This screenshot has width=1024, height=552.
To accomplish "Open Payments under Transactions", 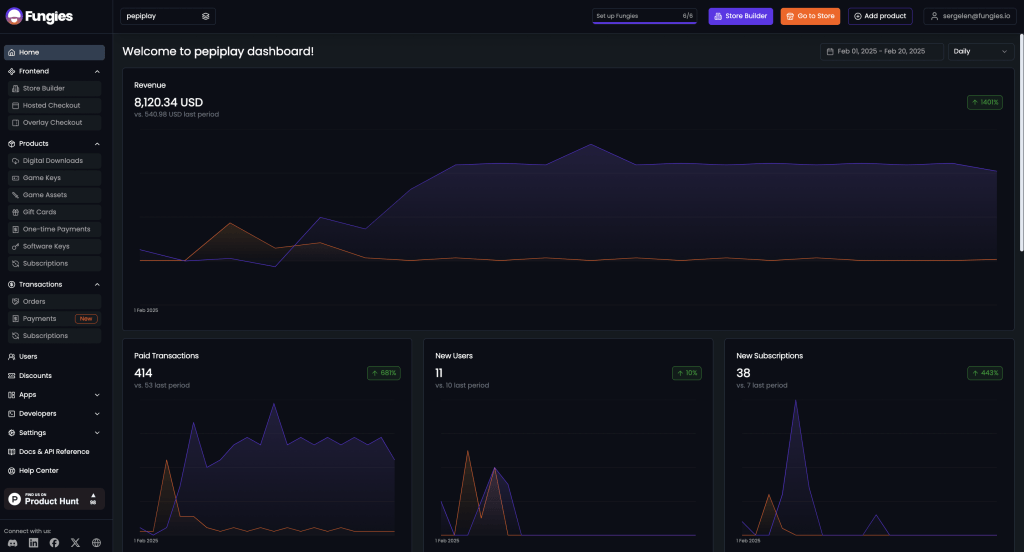I will 54,319.
